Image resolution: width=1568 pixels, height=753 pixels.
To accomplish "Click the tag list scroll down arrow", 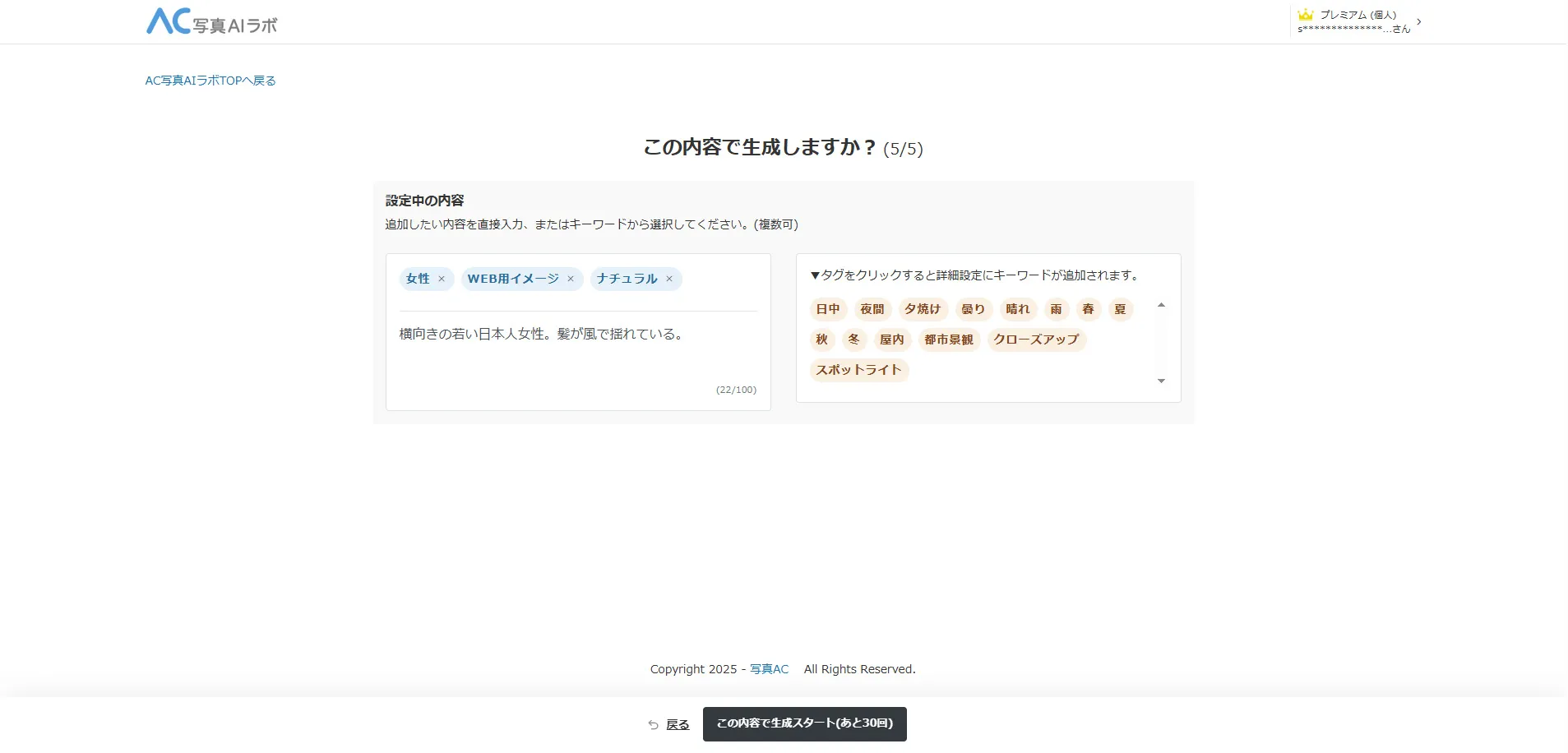I will (1161, 381).
